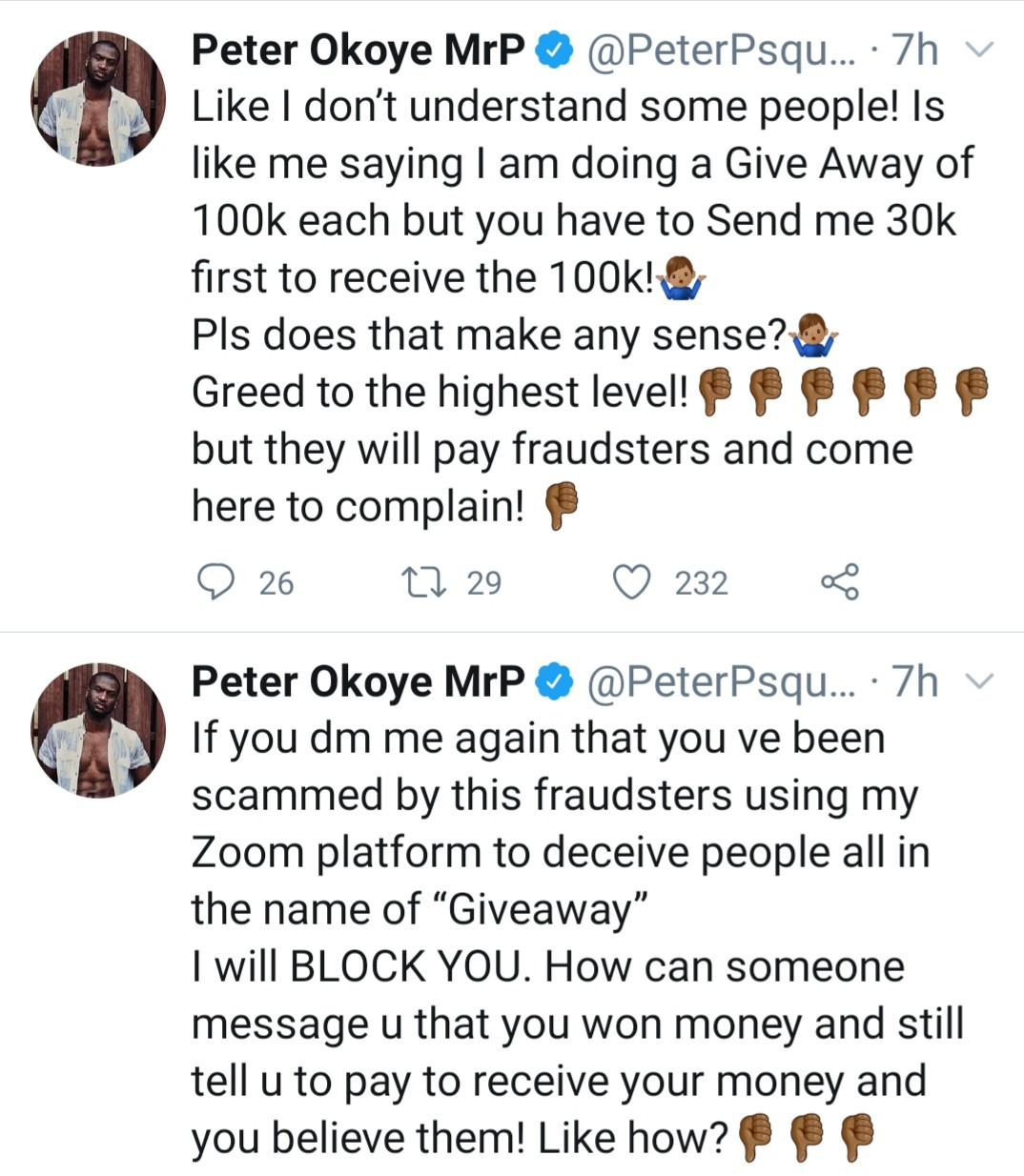This screenshot has width=1024, height=1176.
Task: Click the verified badge on the bottom tweet
Action: click(554, 681)
